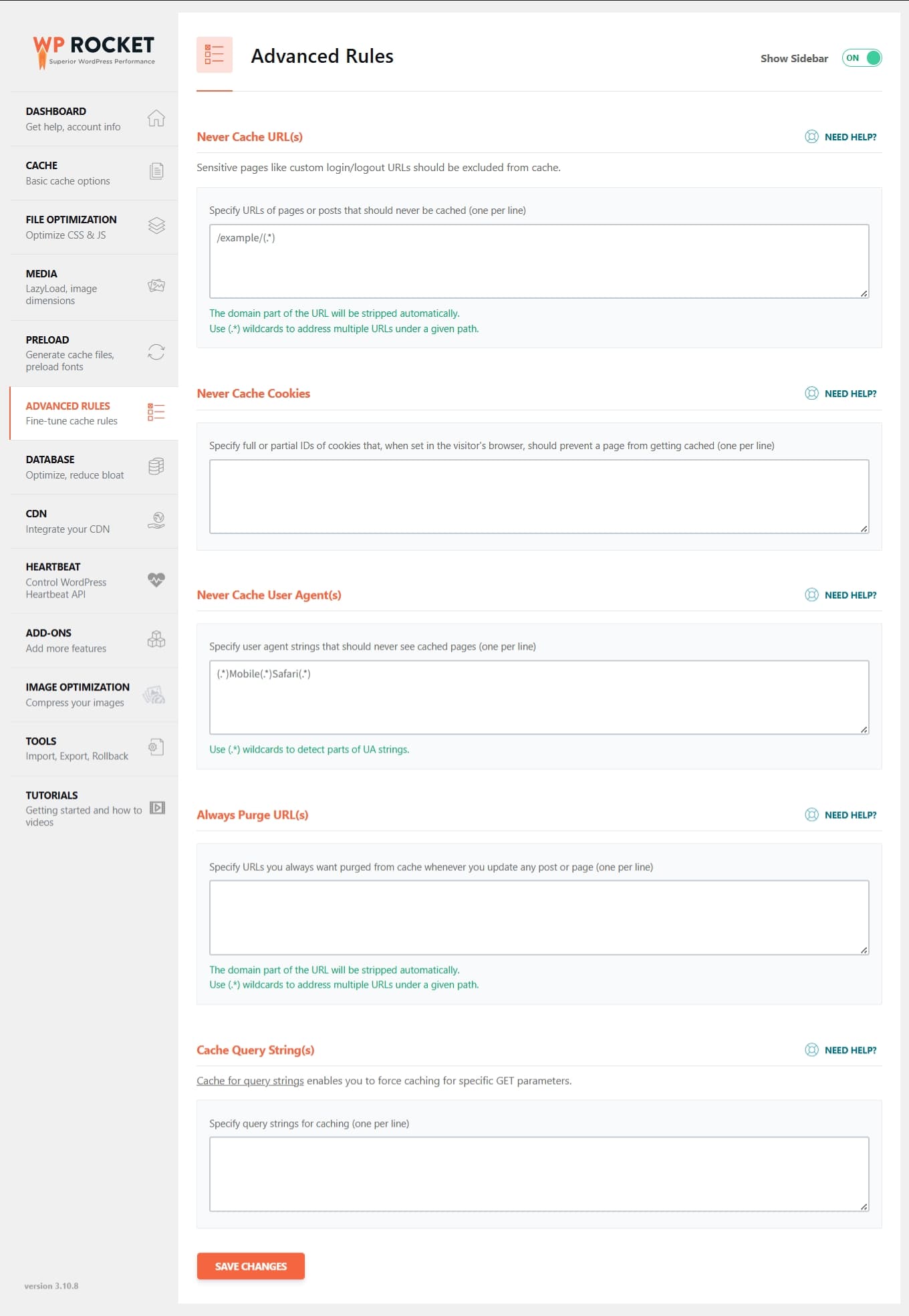Click the File Optimization layers icon
The width and height of the screenshot is (909, 1316).
[156, 226]
